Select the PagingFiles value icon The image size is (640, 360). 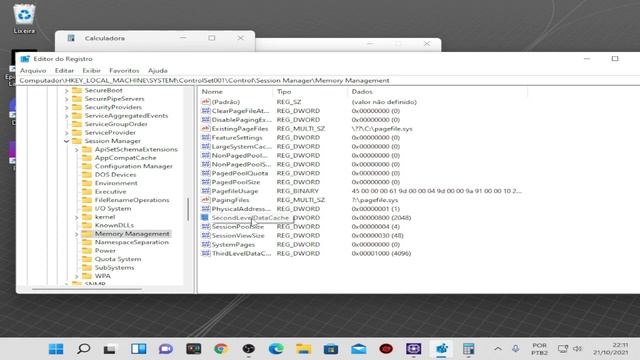pos(206,200)
